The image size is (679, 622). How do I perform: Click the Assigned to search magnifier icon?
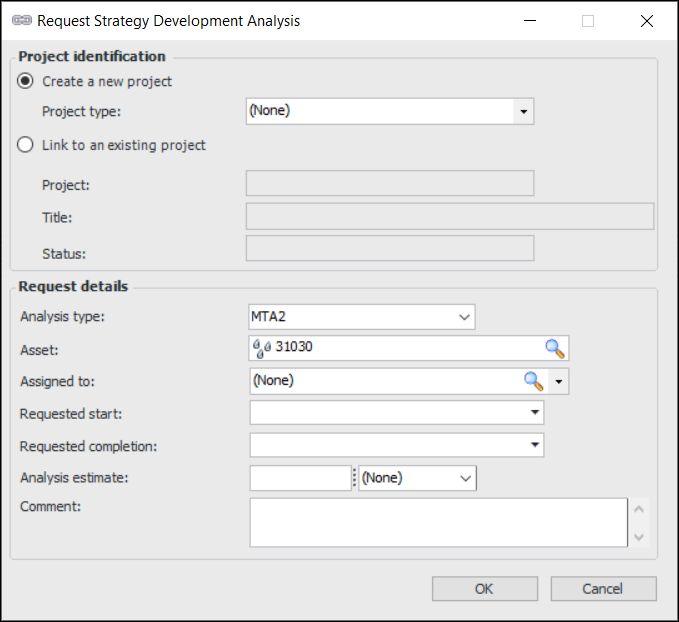click(534, 381)
